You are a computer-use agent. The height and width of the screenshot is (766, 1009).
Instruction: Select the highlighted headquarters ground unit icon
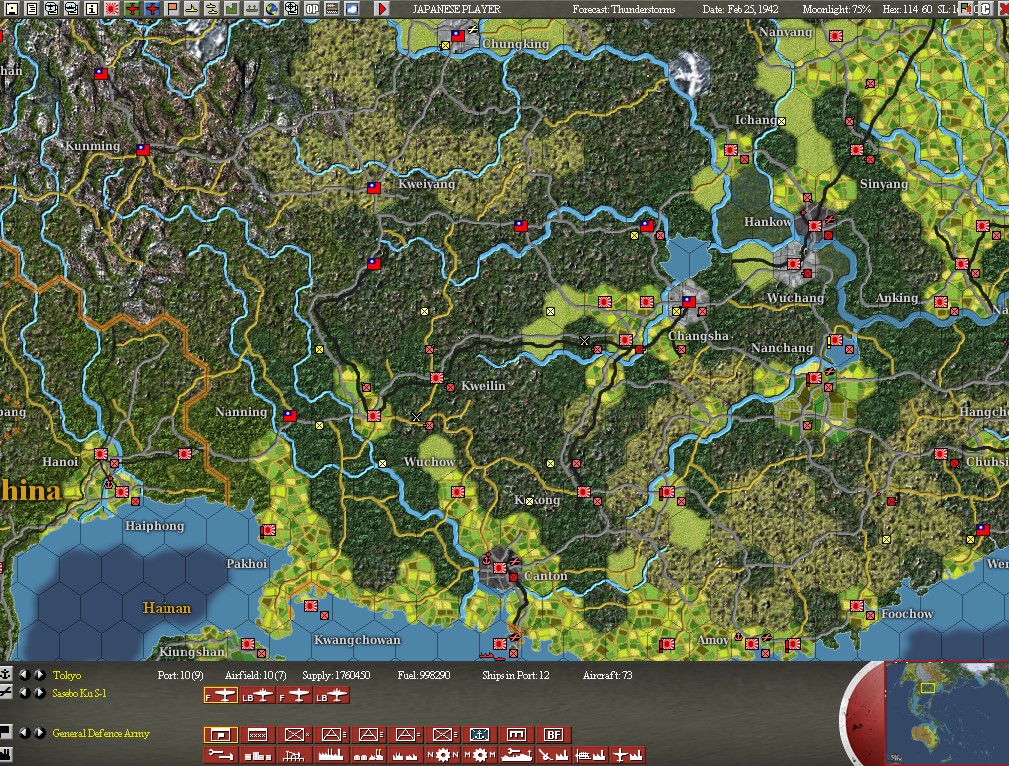point(221,734)
